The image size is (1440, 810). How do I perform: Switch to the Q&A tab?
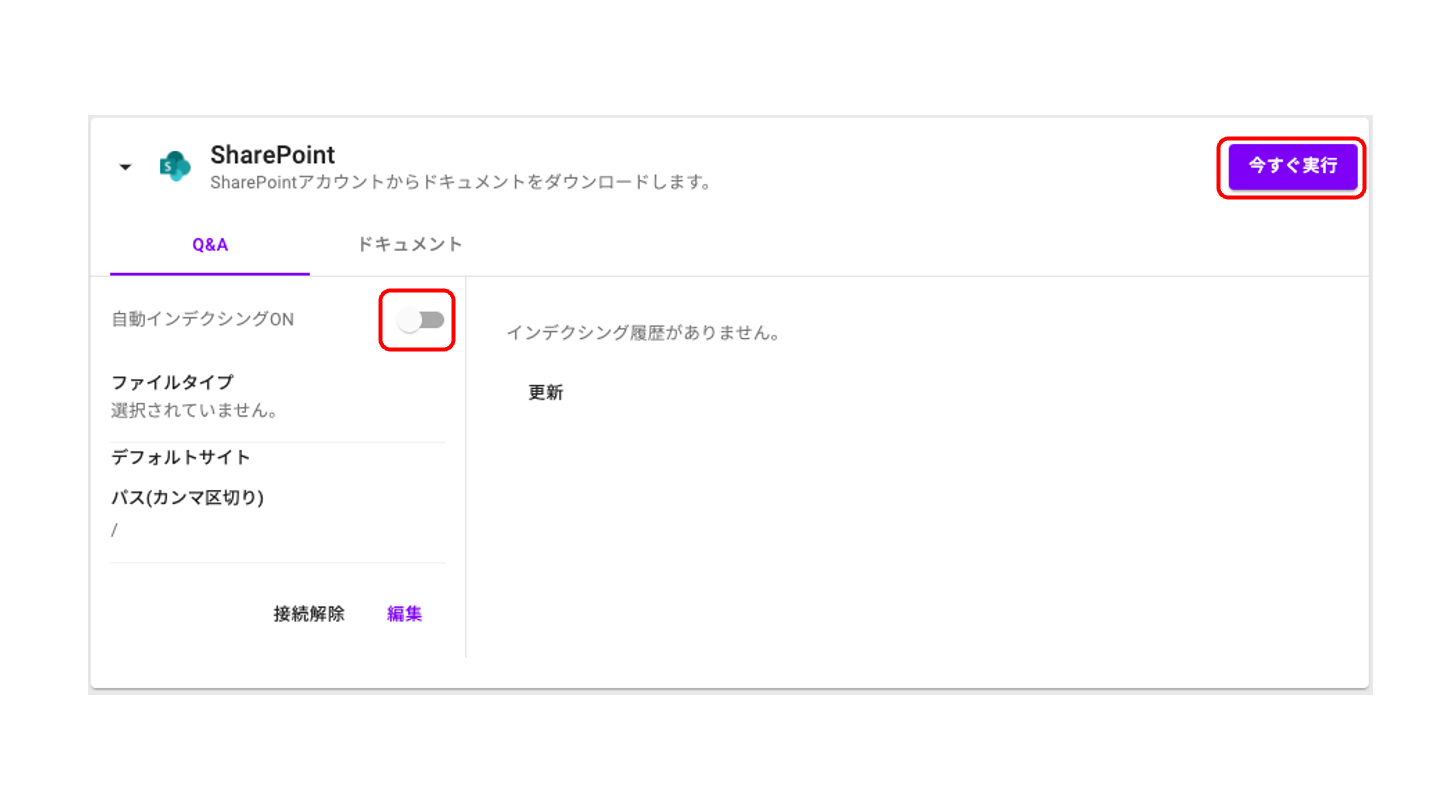click(210, 245)
